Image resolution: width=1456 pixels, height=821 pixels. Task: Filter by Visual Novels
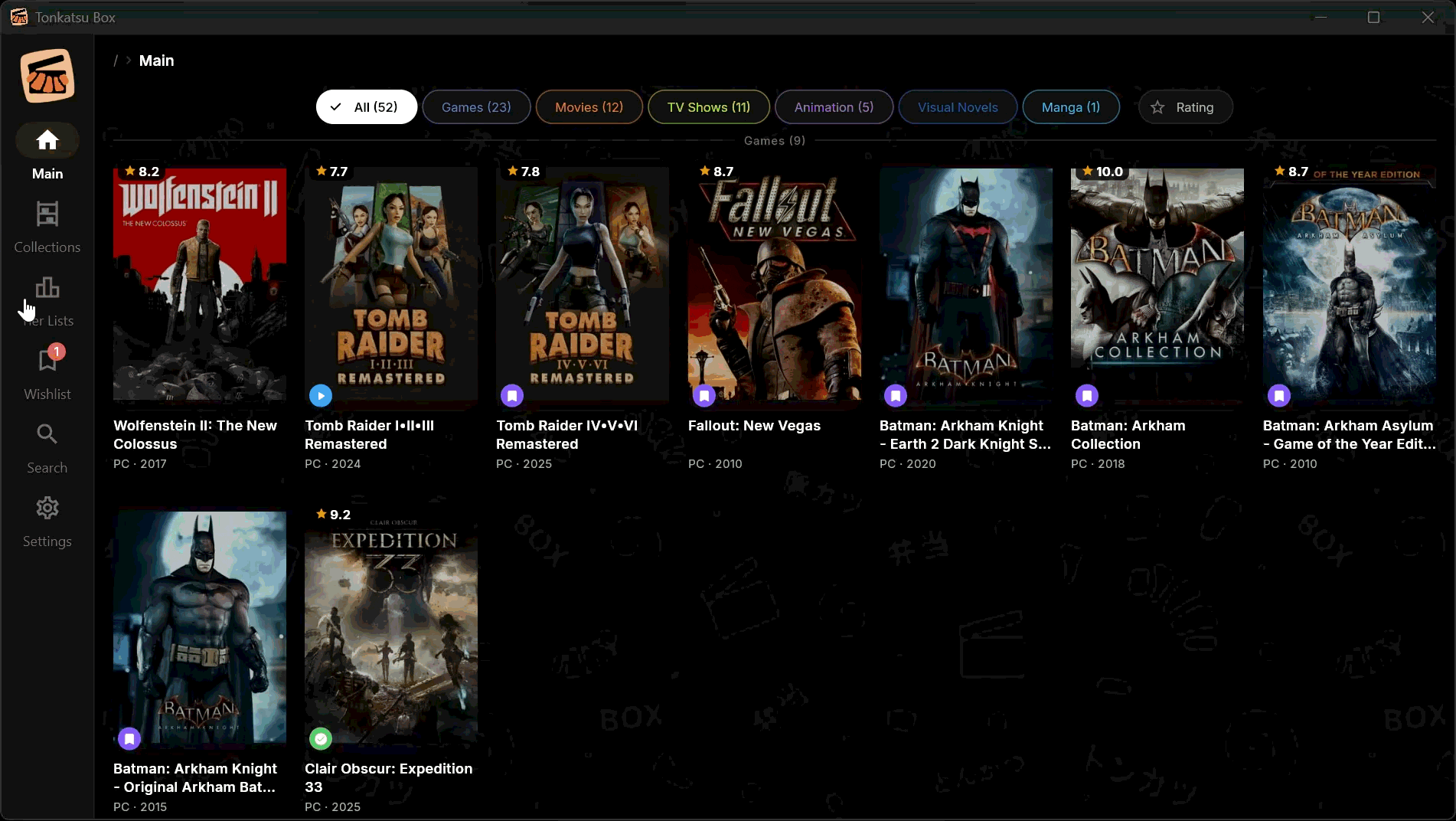click(958, 107)
